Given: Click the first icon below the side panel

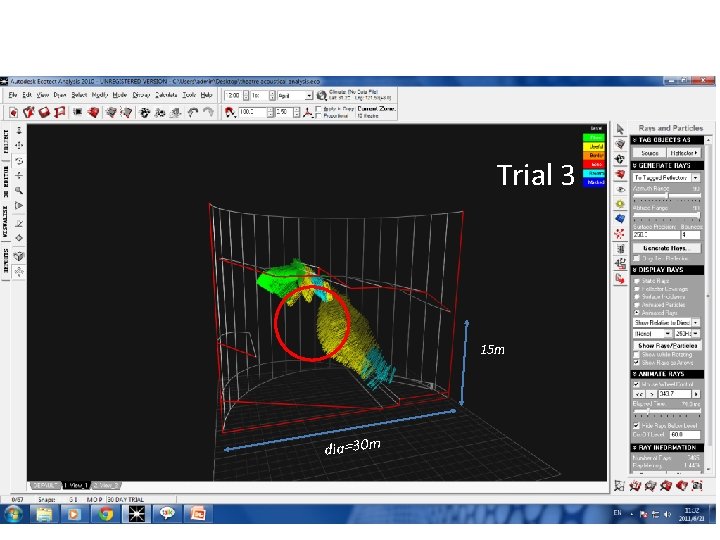Looking at the screenshot, I should point(620,485).
